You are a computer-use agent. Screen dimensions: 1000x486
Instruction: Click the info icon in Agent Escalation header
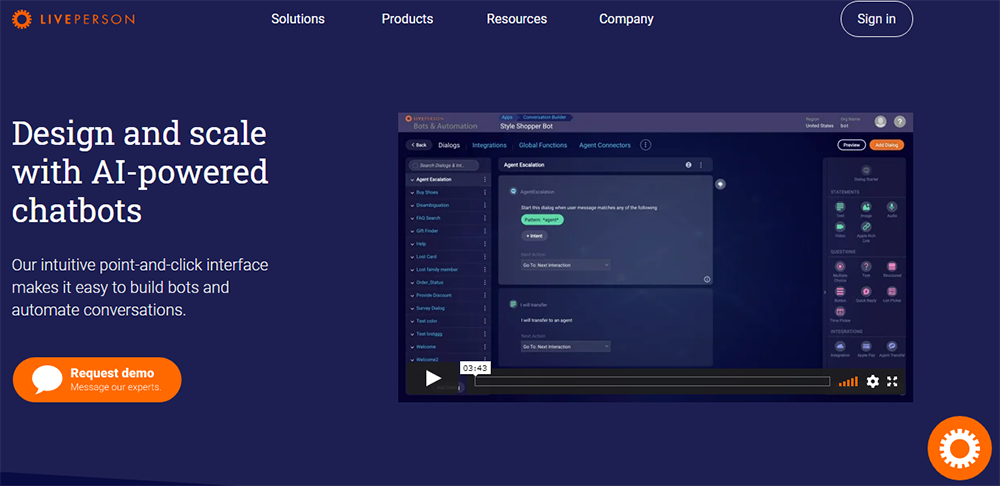(688, 165)
